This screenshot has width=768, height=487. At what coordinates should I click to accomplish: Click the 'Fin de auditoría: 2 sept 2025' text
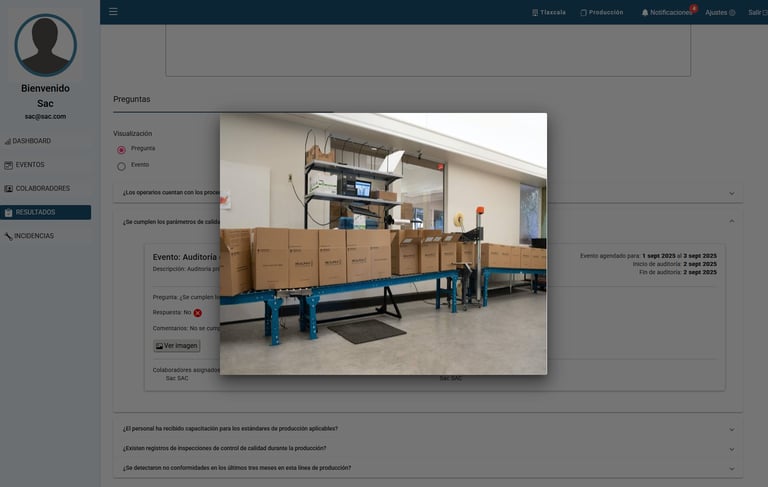678,272
